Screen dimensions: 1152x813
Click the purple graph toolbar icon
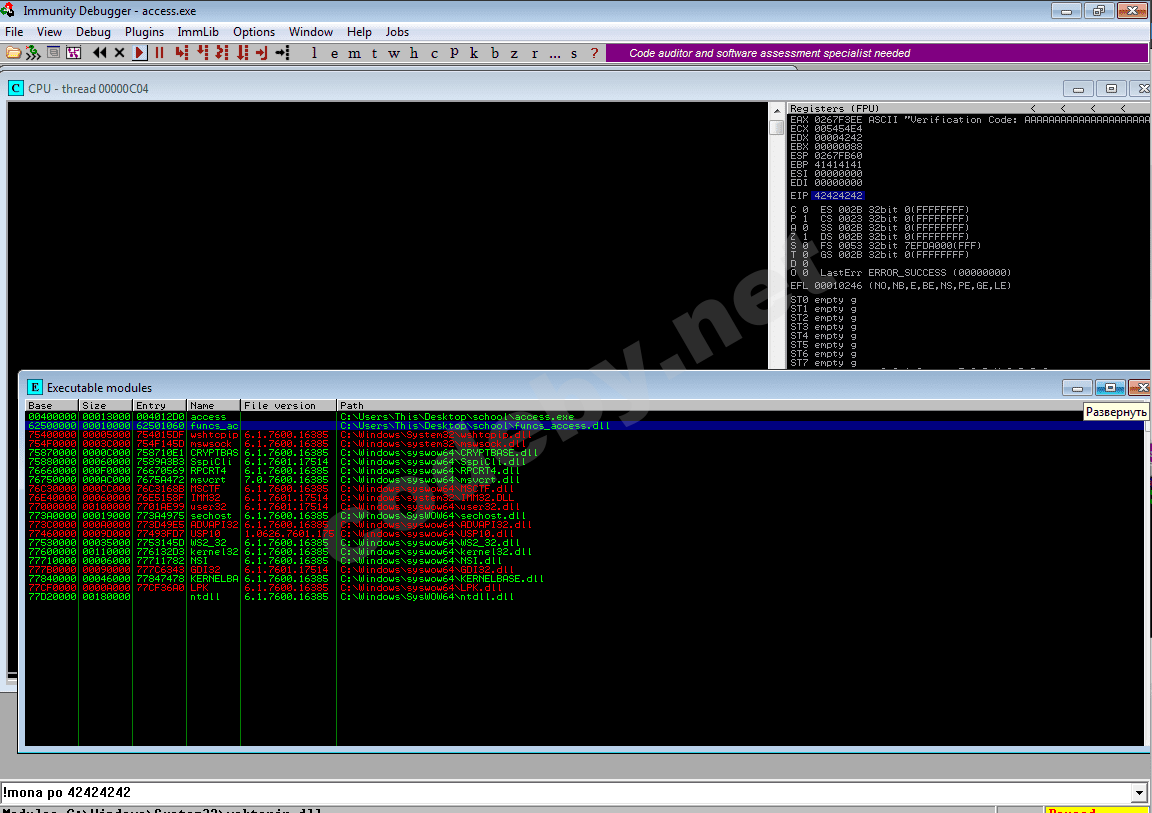point(73,53)
